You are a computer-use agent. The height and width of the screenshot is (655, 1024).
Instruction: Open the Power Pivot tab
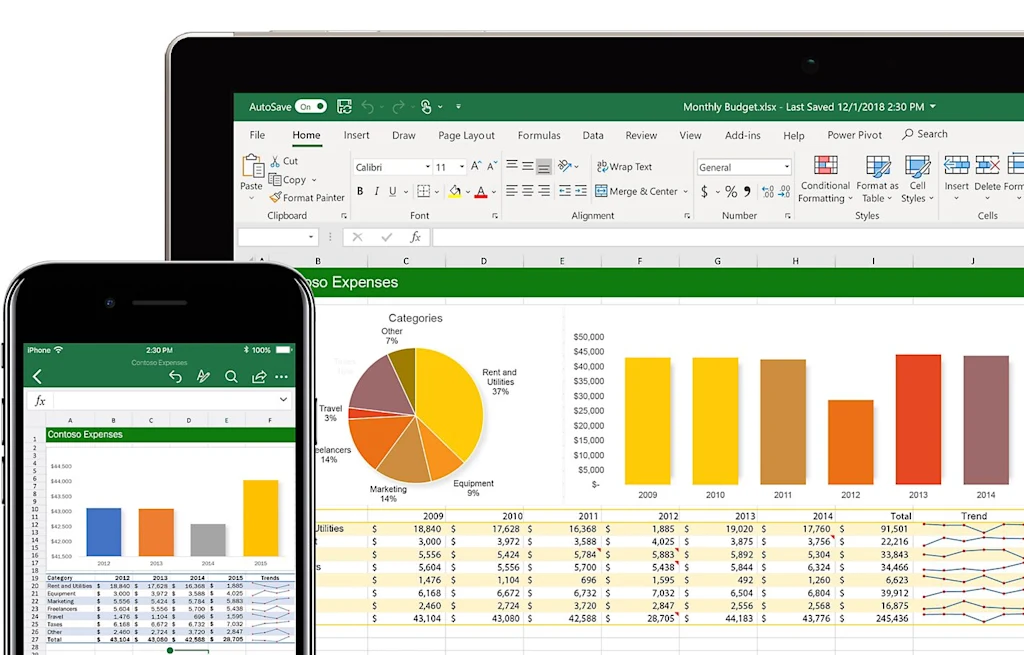coord(854,135)
